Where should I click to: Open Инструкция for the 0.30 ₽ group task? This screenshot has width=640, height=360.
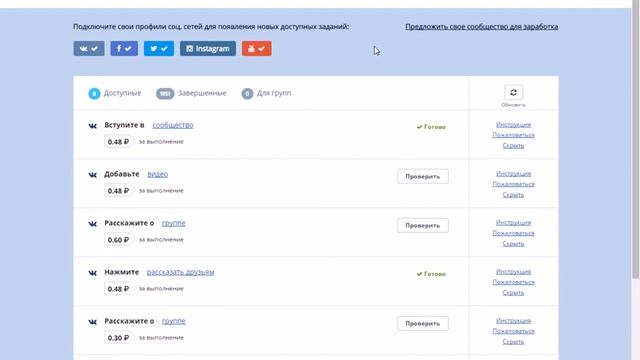[513, 320]
